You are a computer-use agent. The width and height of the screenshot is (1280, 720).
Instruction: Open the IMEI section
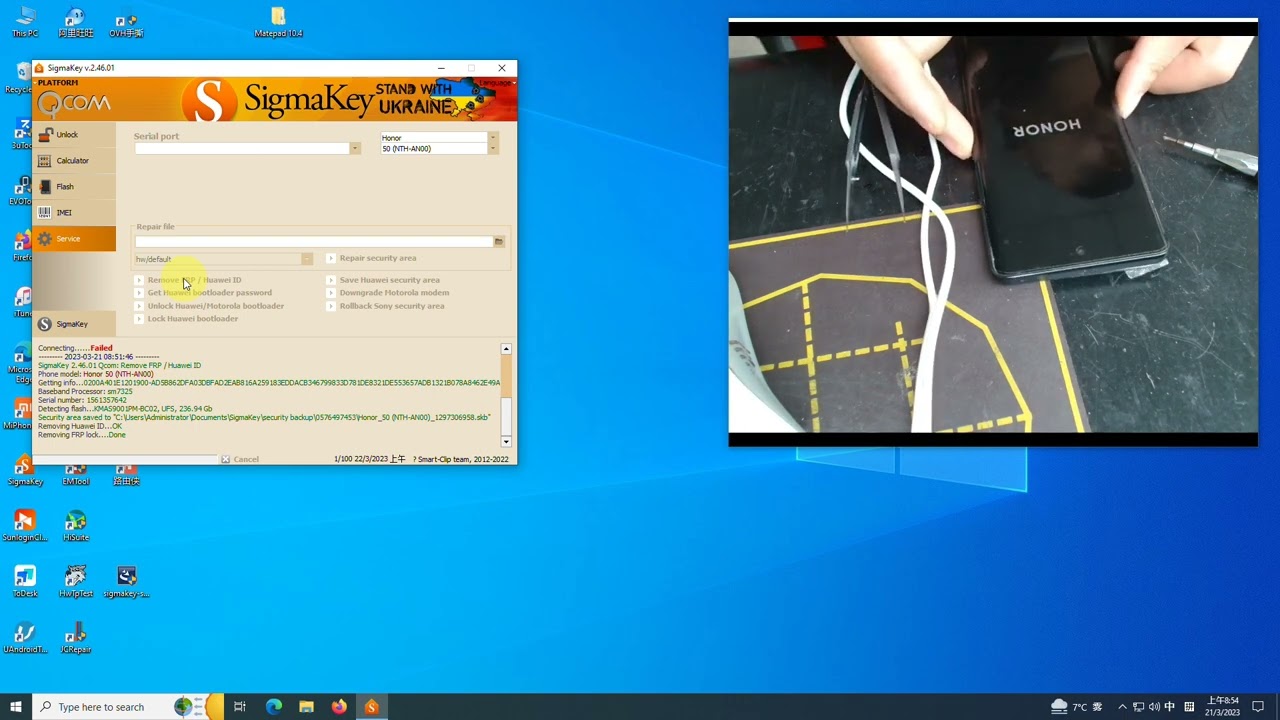click(74, 213)
